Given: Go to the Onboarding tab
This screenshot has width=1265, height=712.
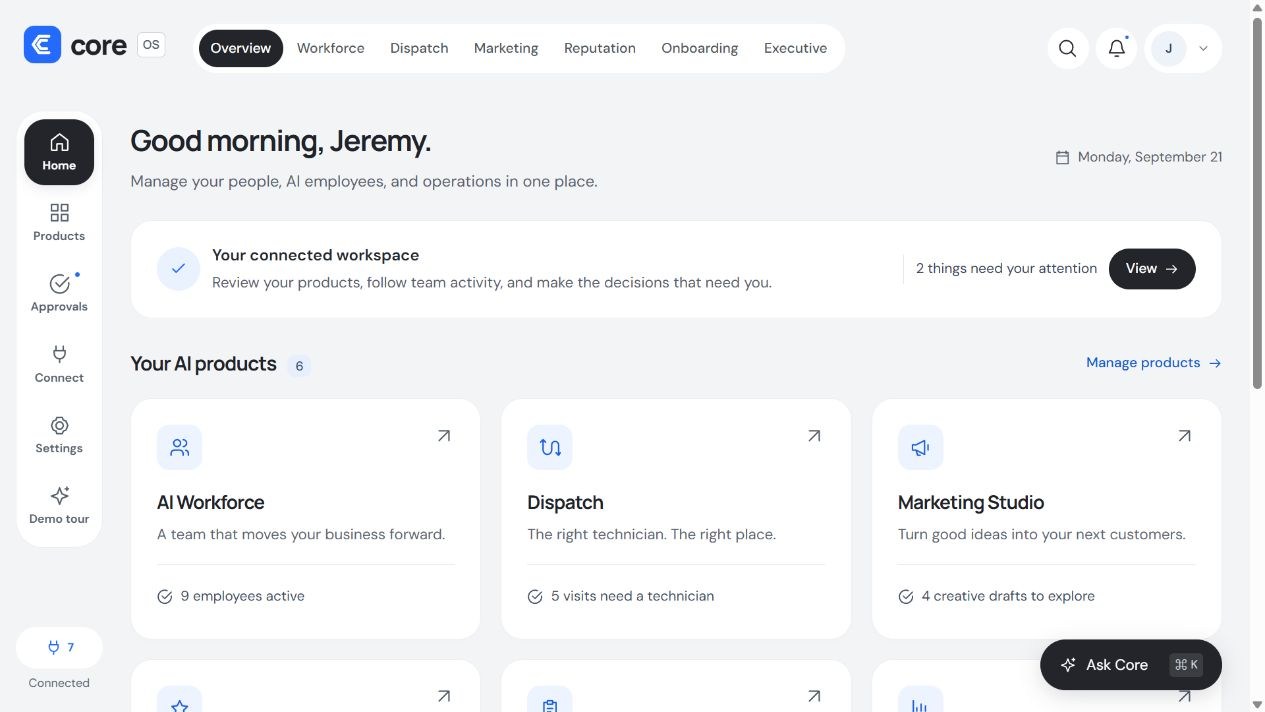Looking at the screenshot, I should point(700,48).
